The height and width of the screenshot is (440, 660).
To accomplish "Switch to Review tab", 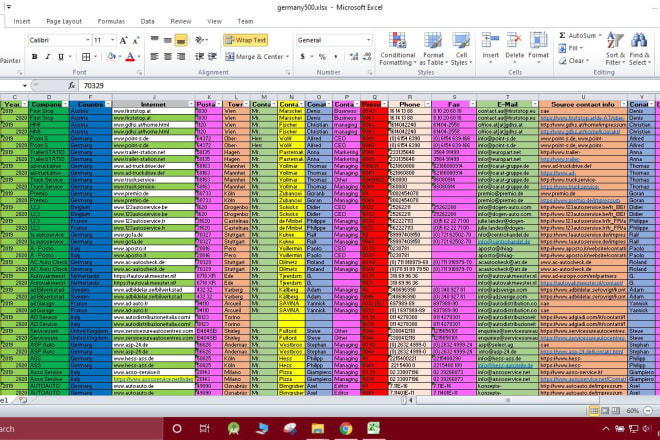I will [181, 21].
